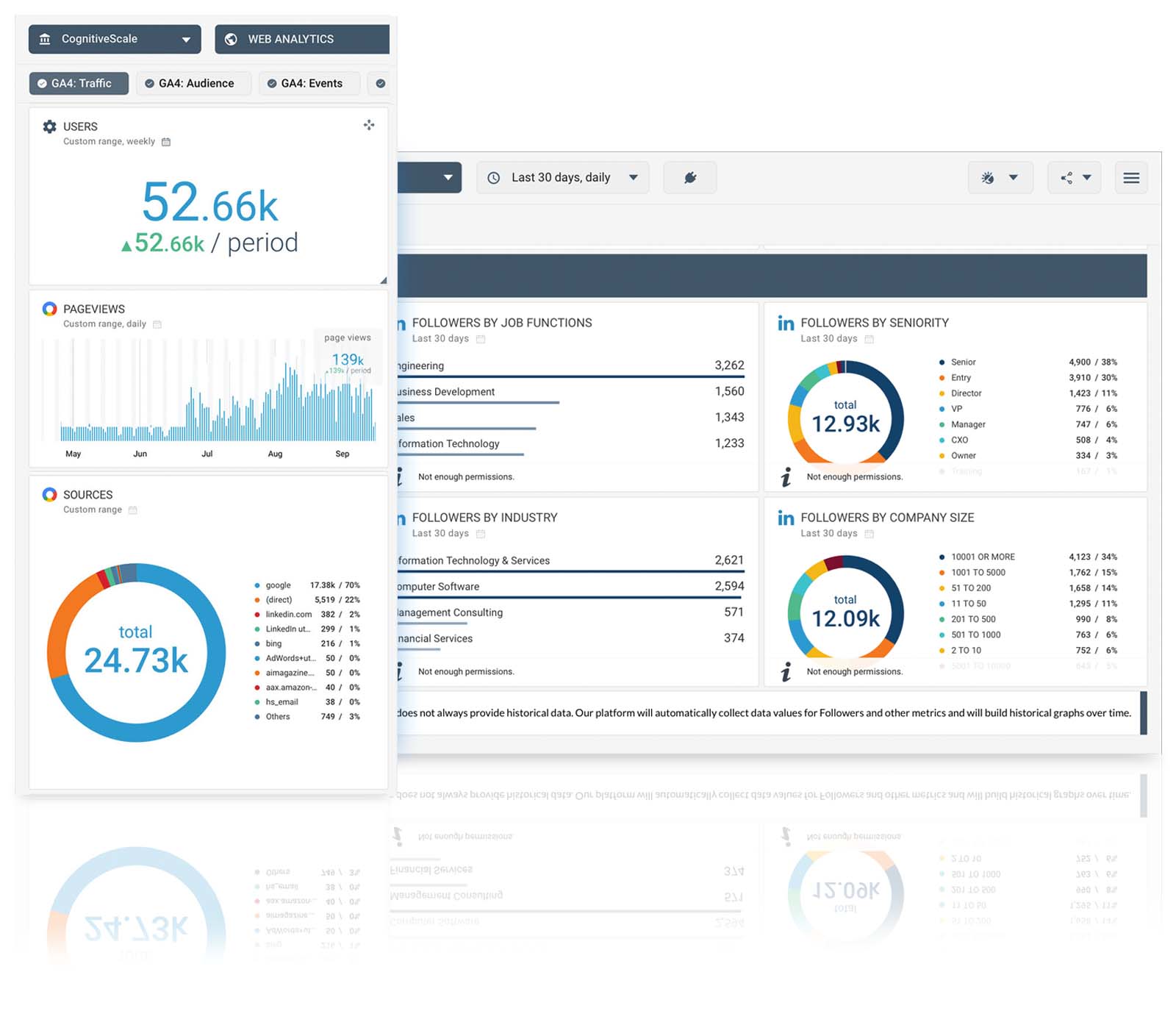Click info icon in FOLLOWERS BY INDUSTRY

tap(400, 672)
